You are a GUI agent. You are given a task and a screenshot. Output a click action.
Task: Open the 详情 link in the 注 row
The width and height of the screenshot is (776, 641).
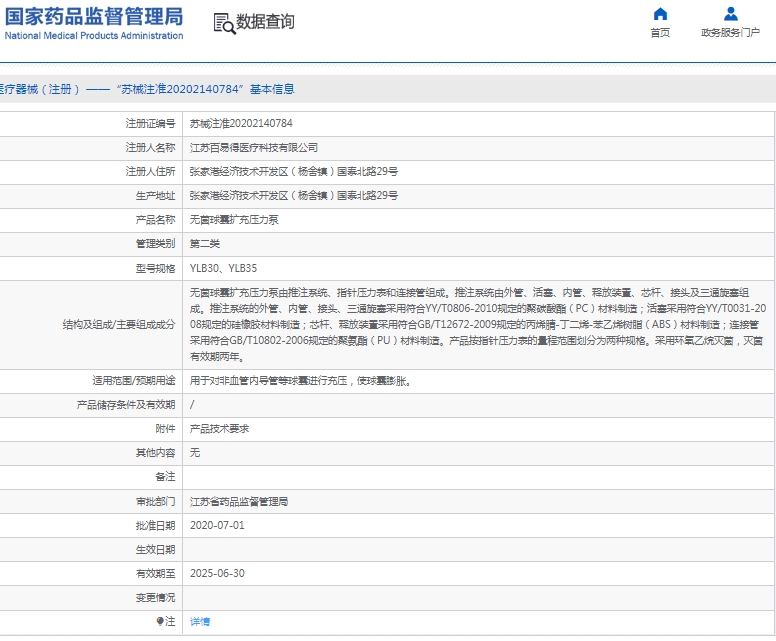(200, 621)
